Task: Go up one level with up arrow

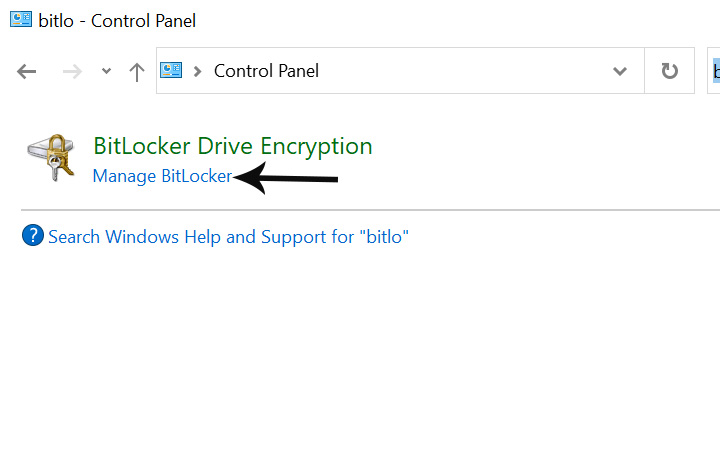Action: pyautogui.click(x=136, y=72)
